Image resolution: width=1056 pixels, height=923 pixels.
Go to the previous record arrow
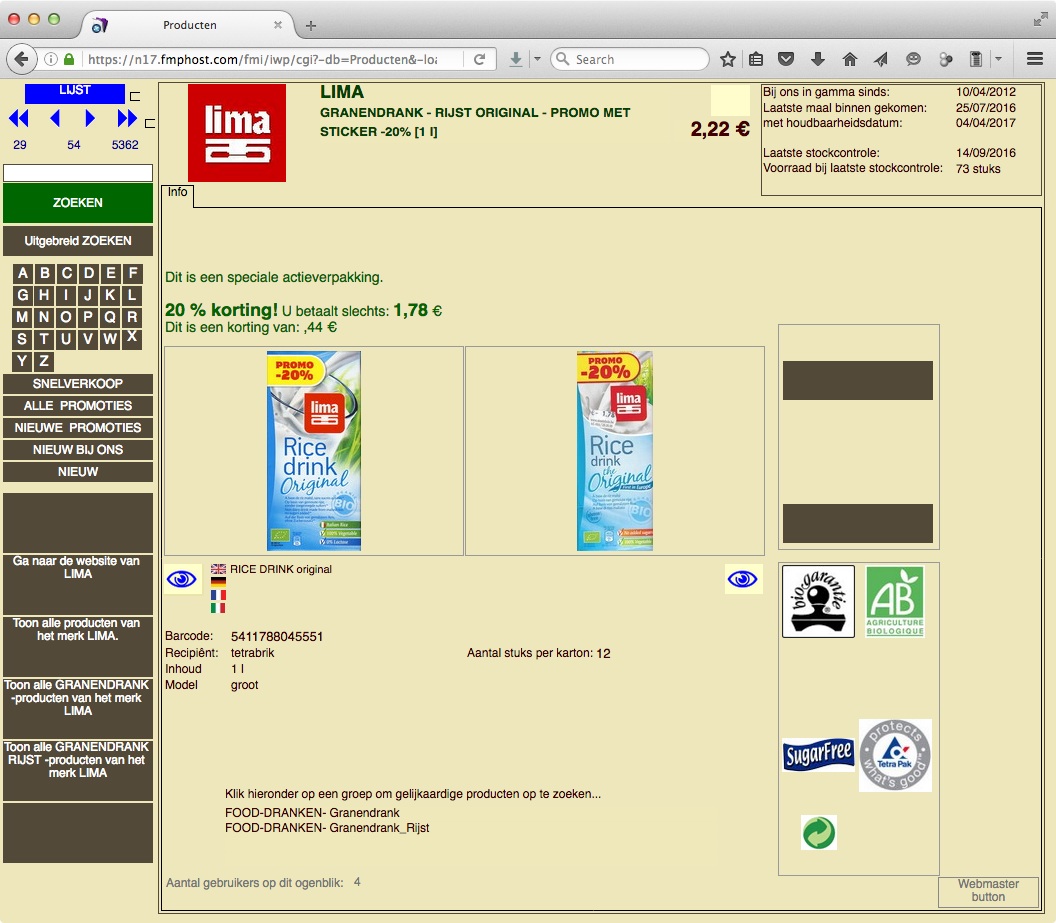(55, 119)
